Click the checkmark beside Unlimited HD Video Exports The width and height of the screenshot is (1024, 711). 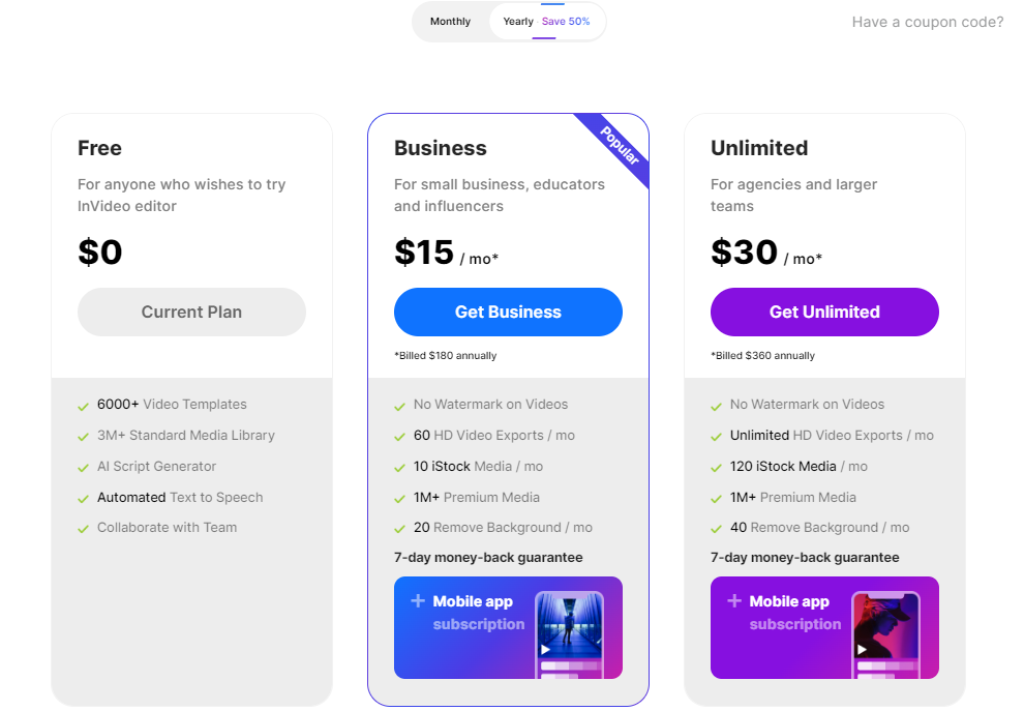pyautogui.click(x=716, y=435)
